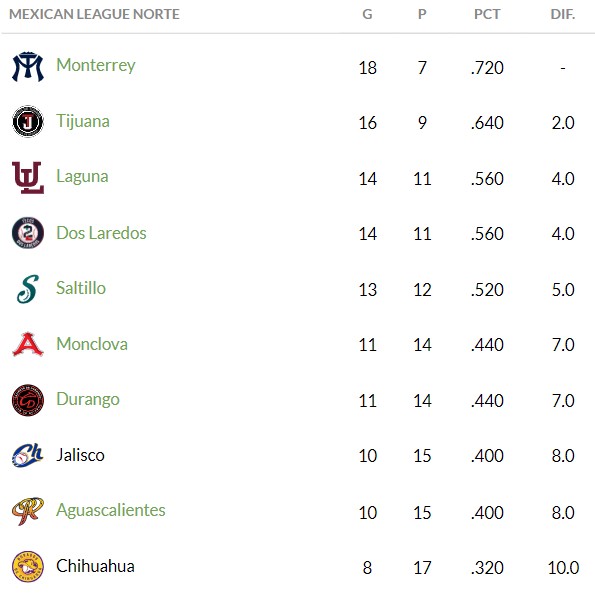Image resolution: width=595 pixels, height=593 pixels.
Task: Visit the Durango team link
Action: tap(88, 400)
